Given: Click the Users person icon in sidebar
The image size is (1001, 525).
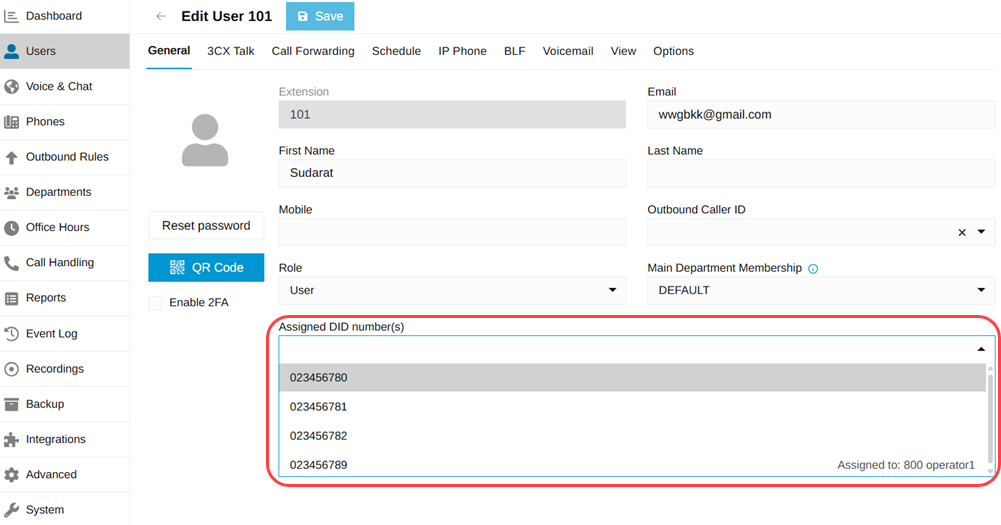Looking at the screenshot, I should [x=11, y=51].
